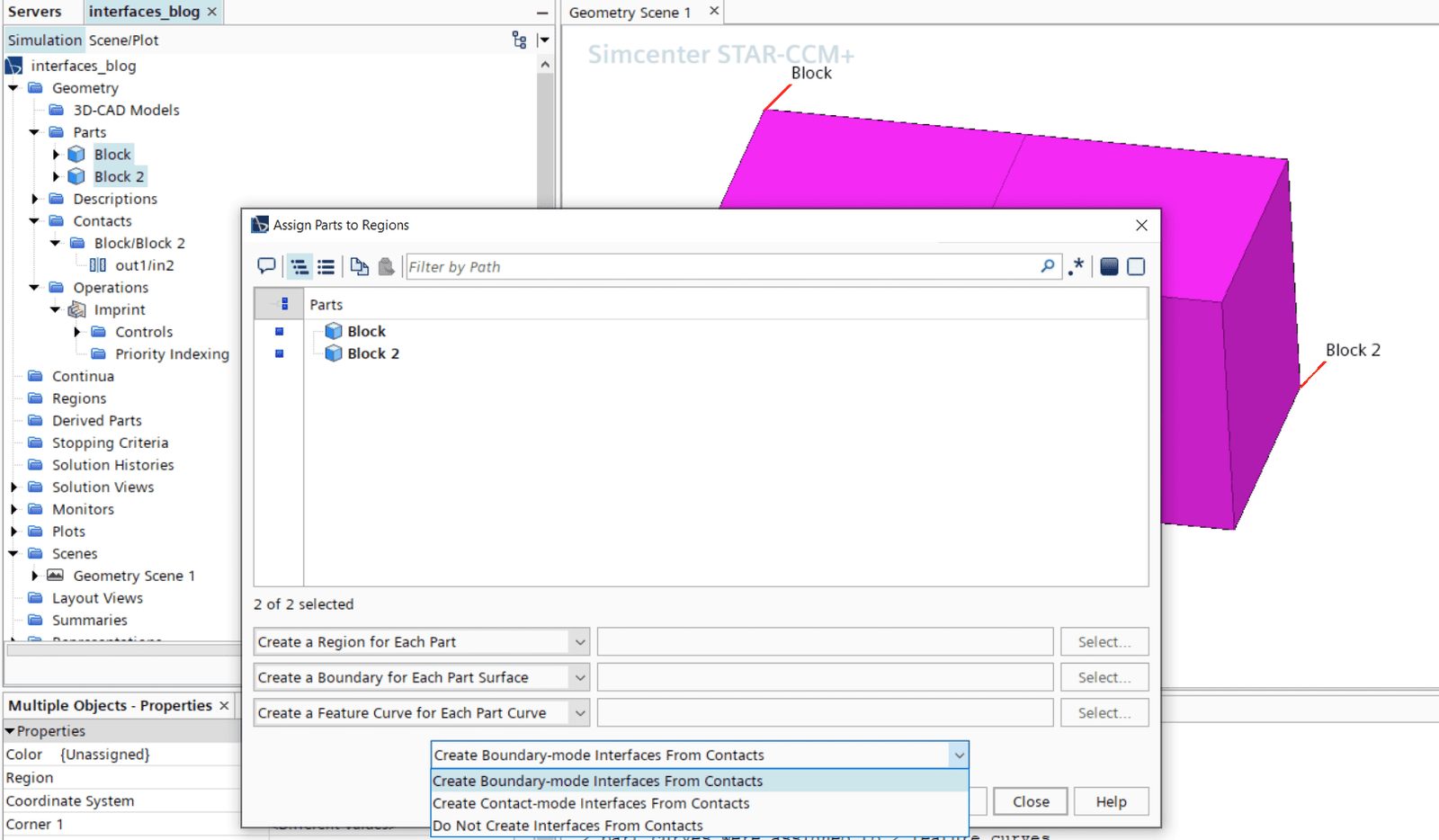Click the Help button in dialog

pos(1111,801)
